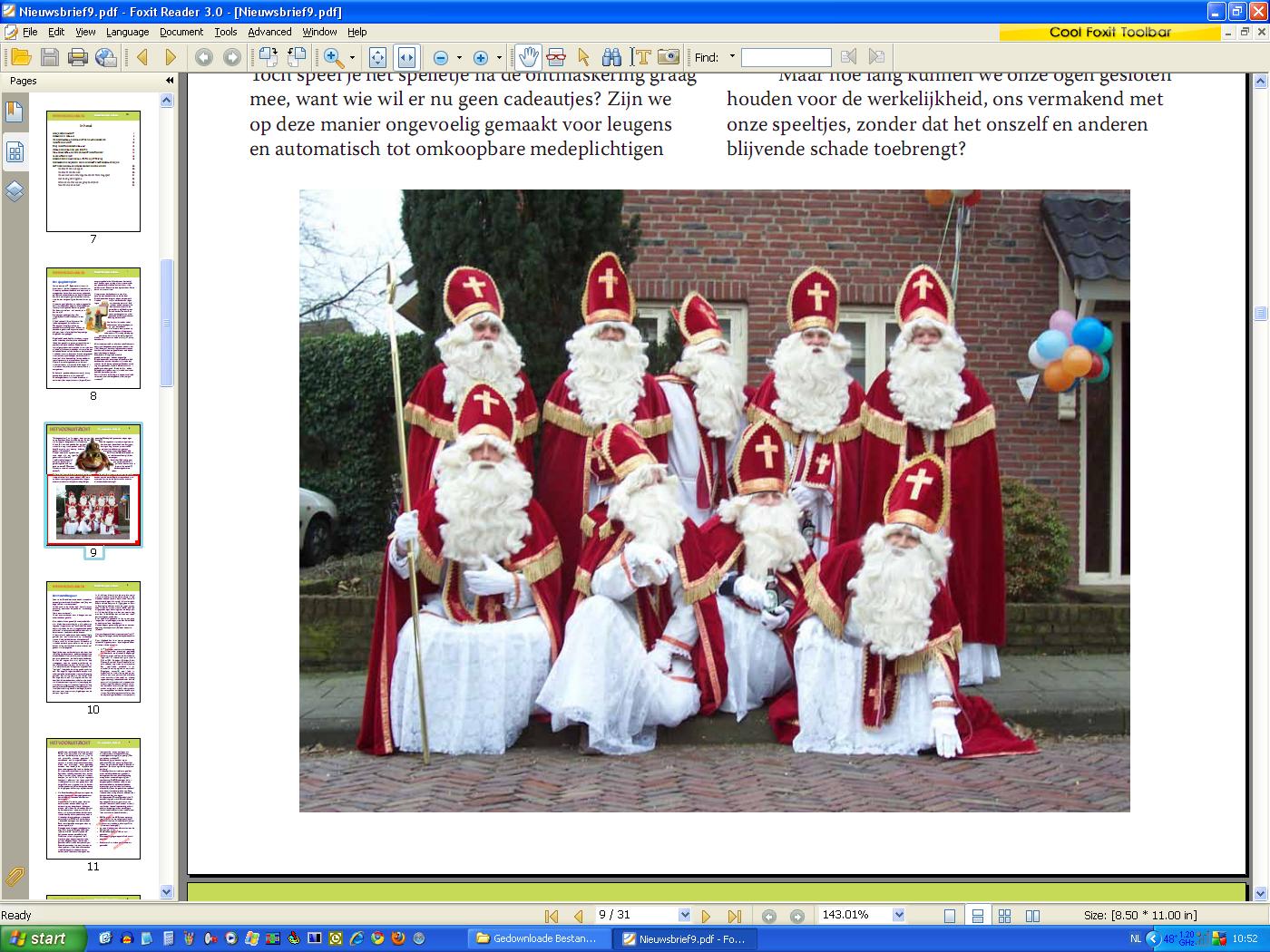The image size is (1270, 952).
Task: Select the Hand tool
Action: (528, 57)
